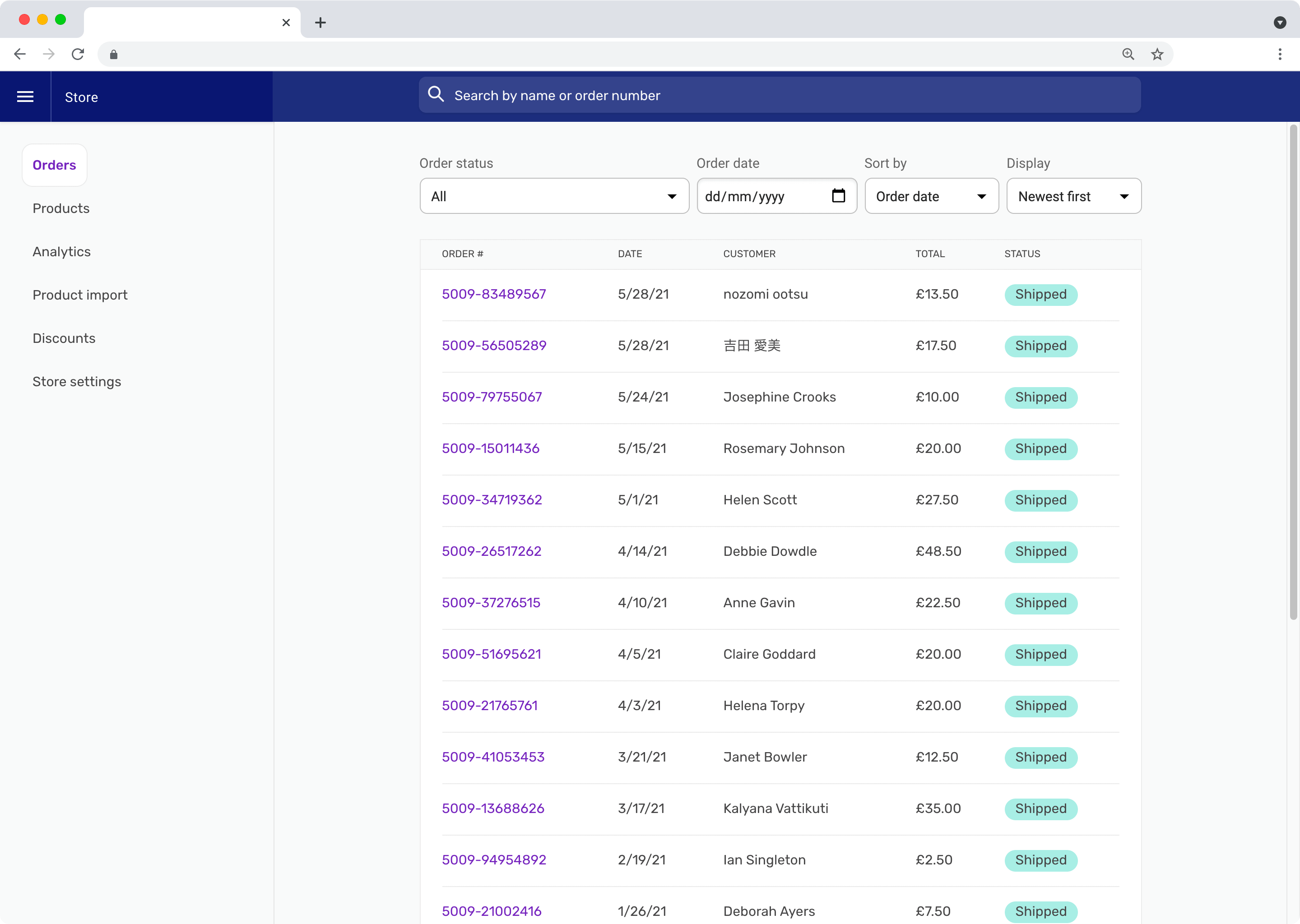Open the hamburger navigation menu
This screenshot has width=1300, height=924.
[x=25, y=97]
